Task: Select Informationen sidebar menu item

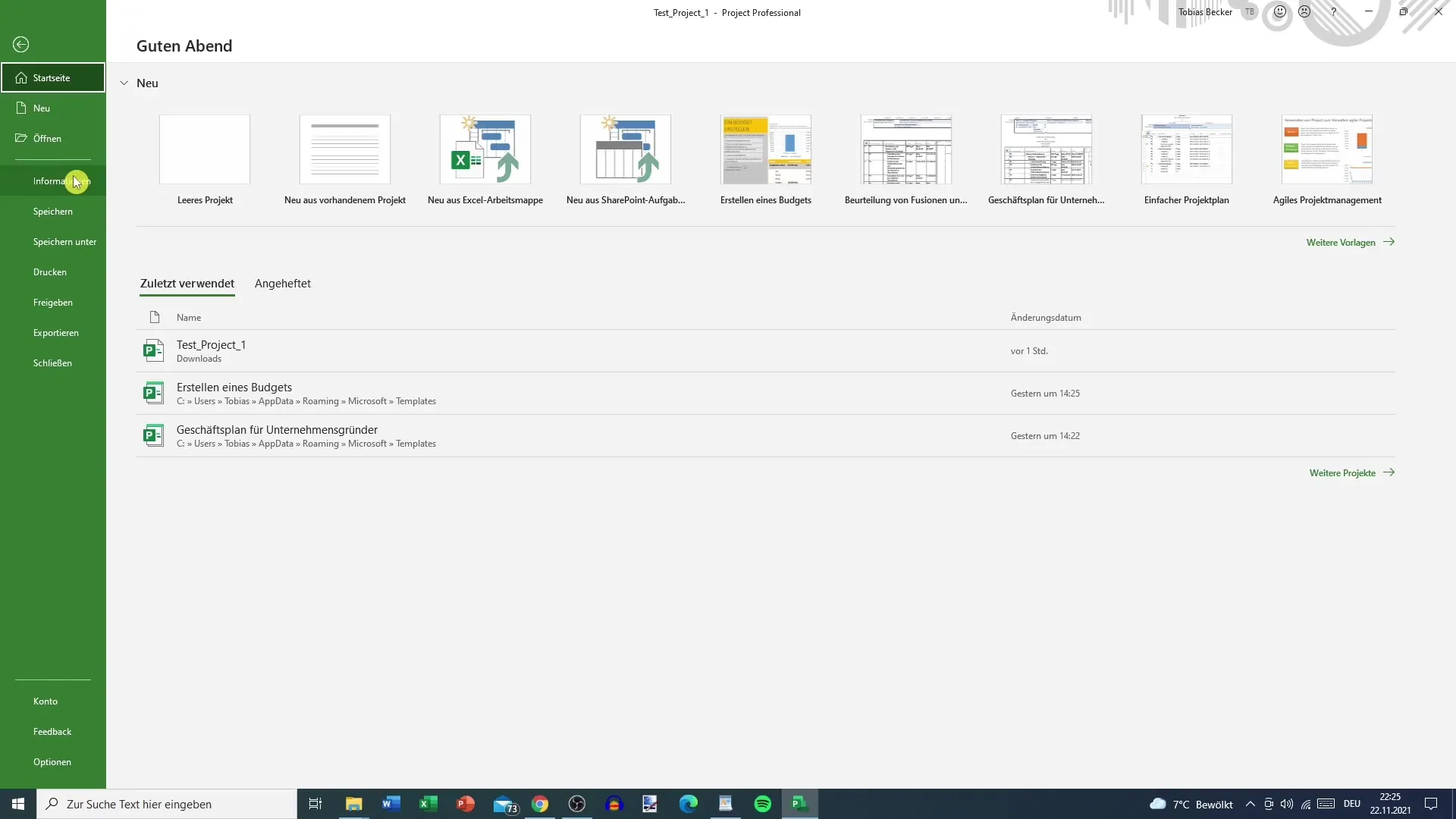Action: pos(55,181)
